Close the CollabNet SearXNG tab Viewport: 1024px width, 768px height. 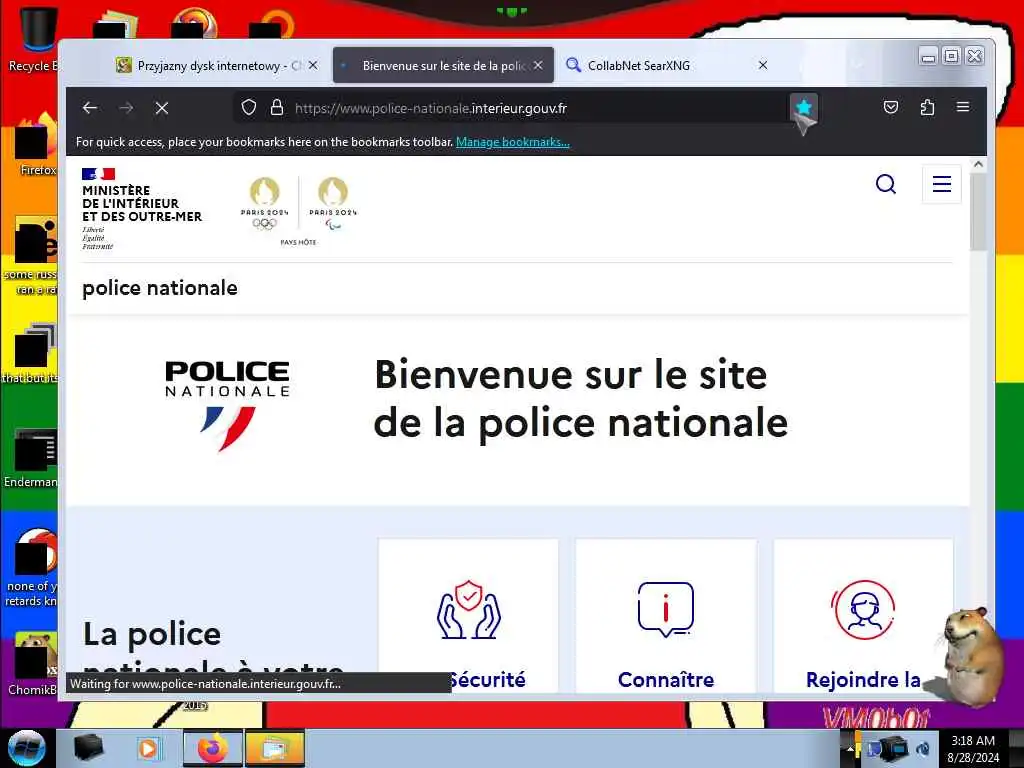point(763,65)
